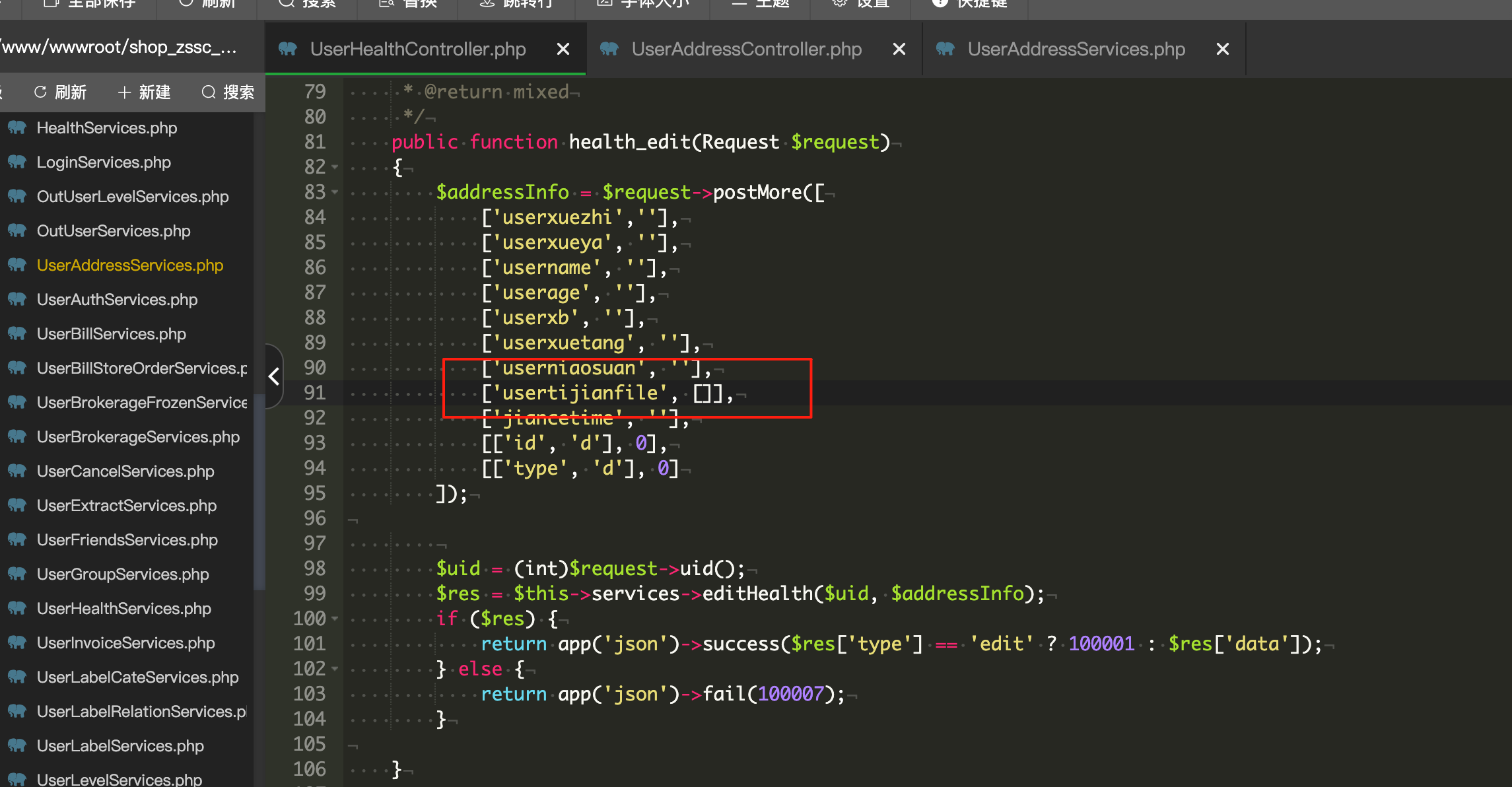Screen dimensions: 1512x787
Task: Click the sidebar 新建 new file button
Action: [145, 92]
